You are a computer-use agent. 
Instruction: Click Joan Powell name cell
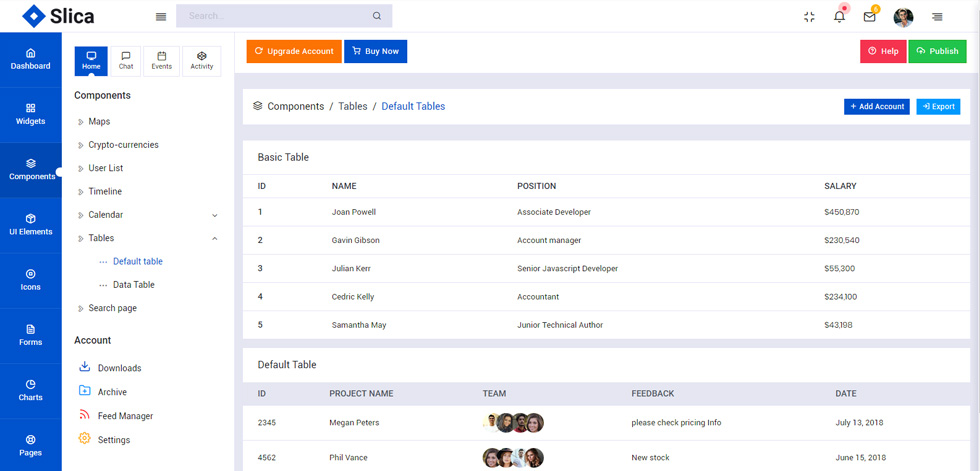(x=354, y=212)
